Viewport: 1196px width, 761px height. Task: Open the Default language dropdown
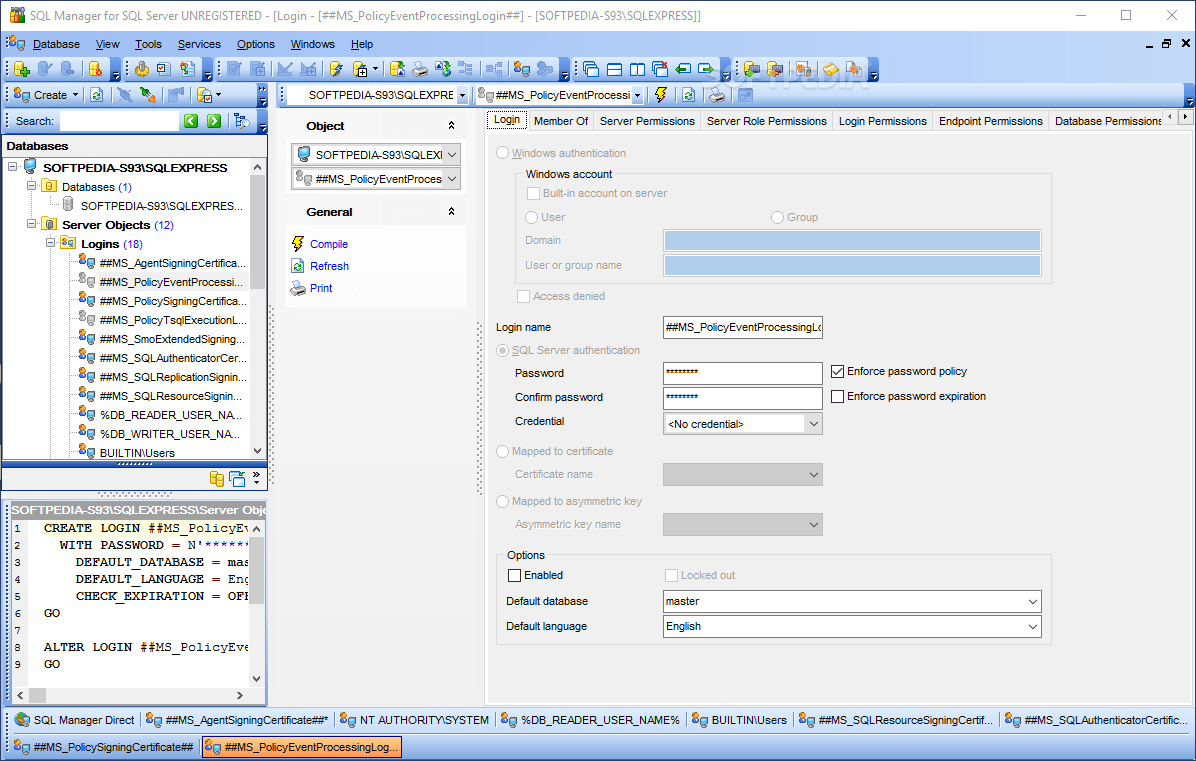pyautogui.click(x=1032, y=626)
